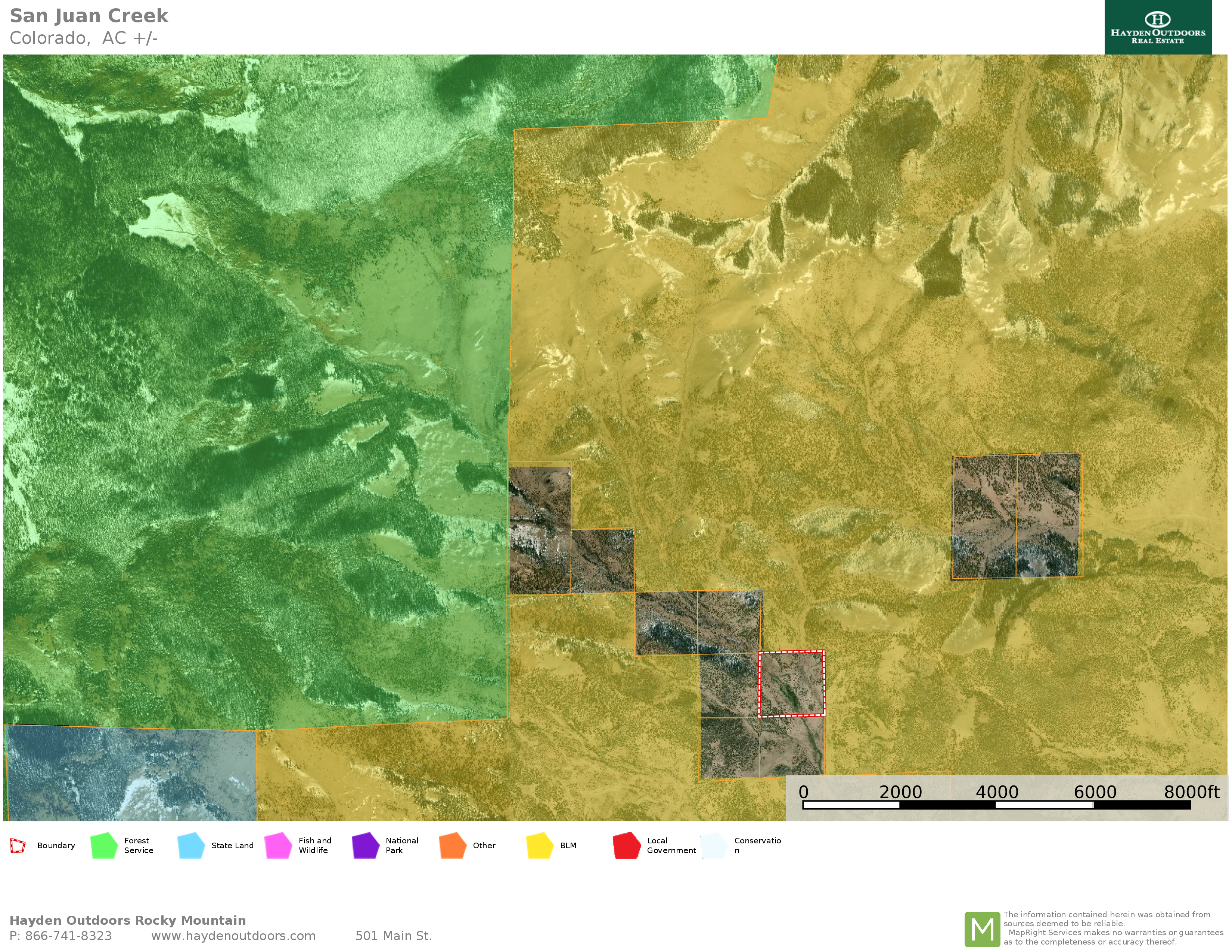Viewport: 1232px width, 952px height.
Task: Click the 'Fish and Wildlife' legend label
Action: click(315, 845)
